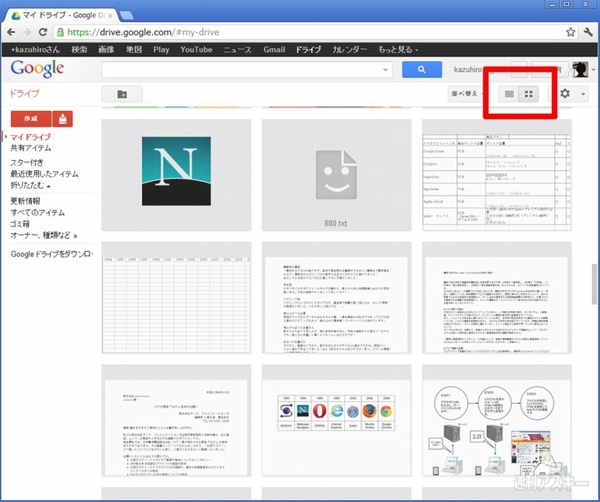Open the 並べ替え sort dropdown

point(466,94)
